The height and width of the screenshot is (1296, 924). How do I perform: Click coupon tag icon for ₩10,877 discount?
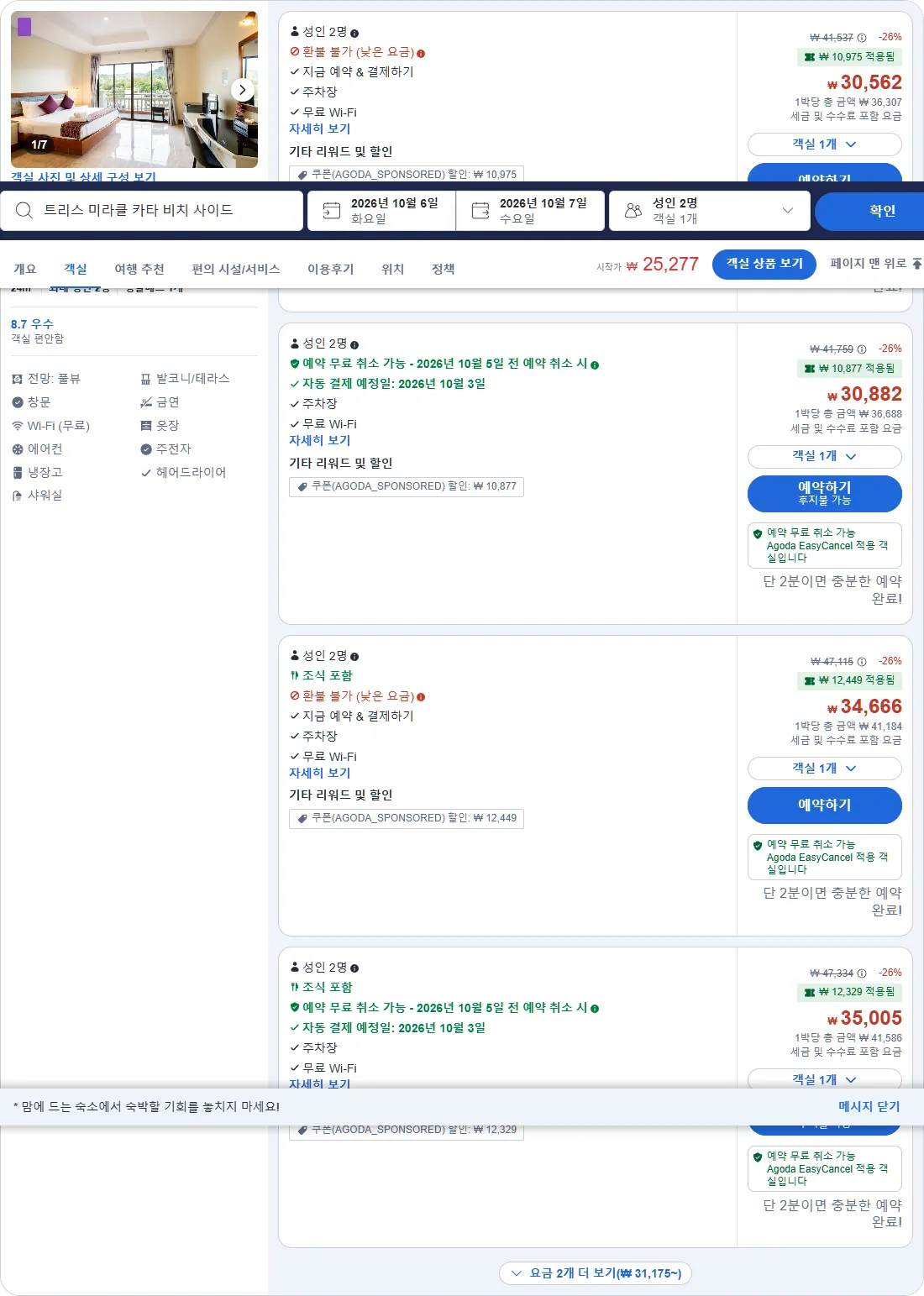[x=302, y=486]
